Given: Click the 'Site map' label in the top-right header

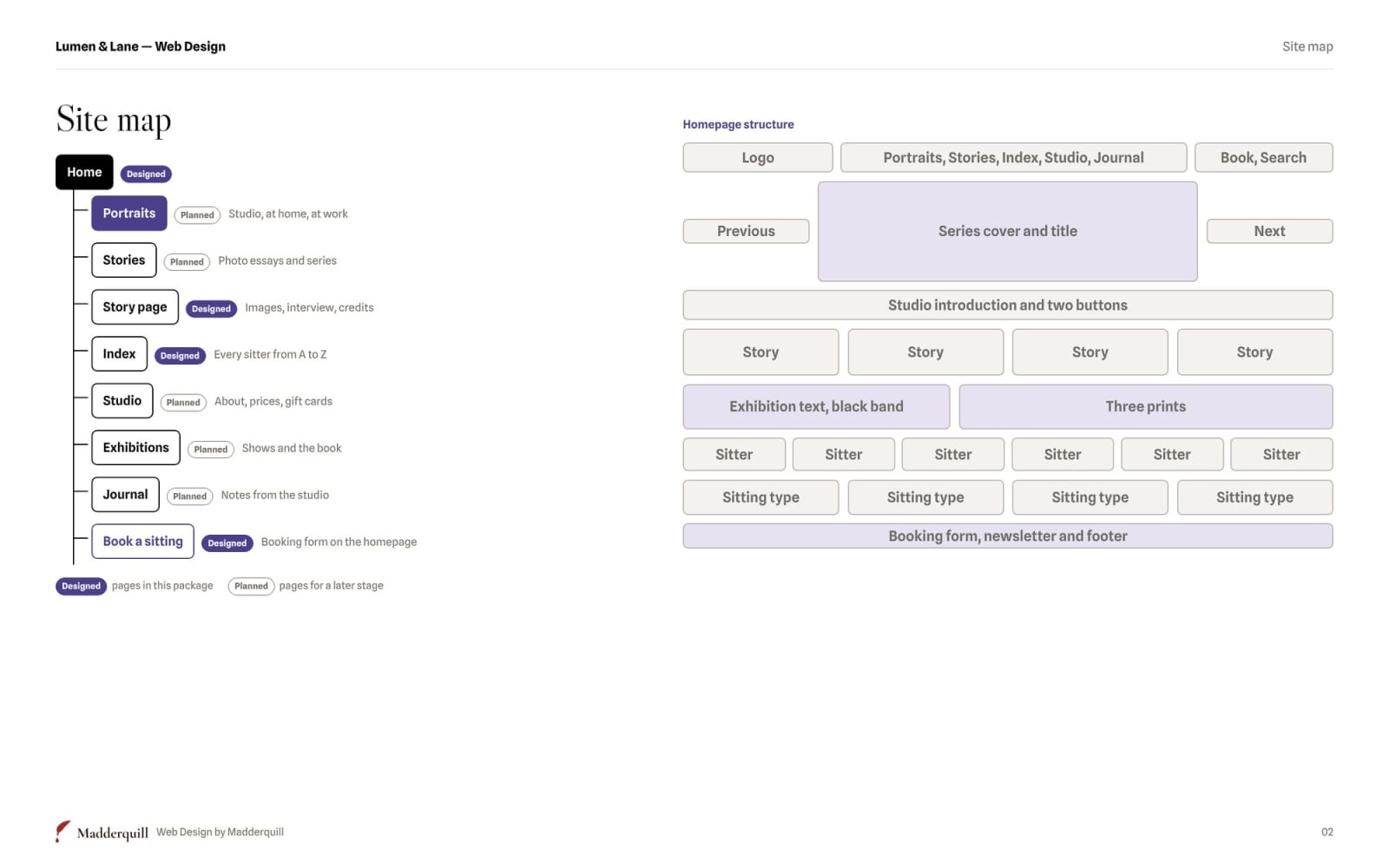Looking at the screenshot, I should pos(1307,47).
